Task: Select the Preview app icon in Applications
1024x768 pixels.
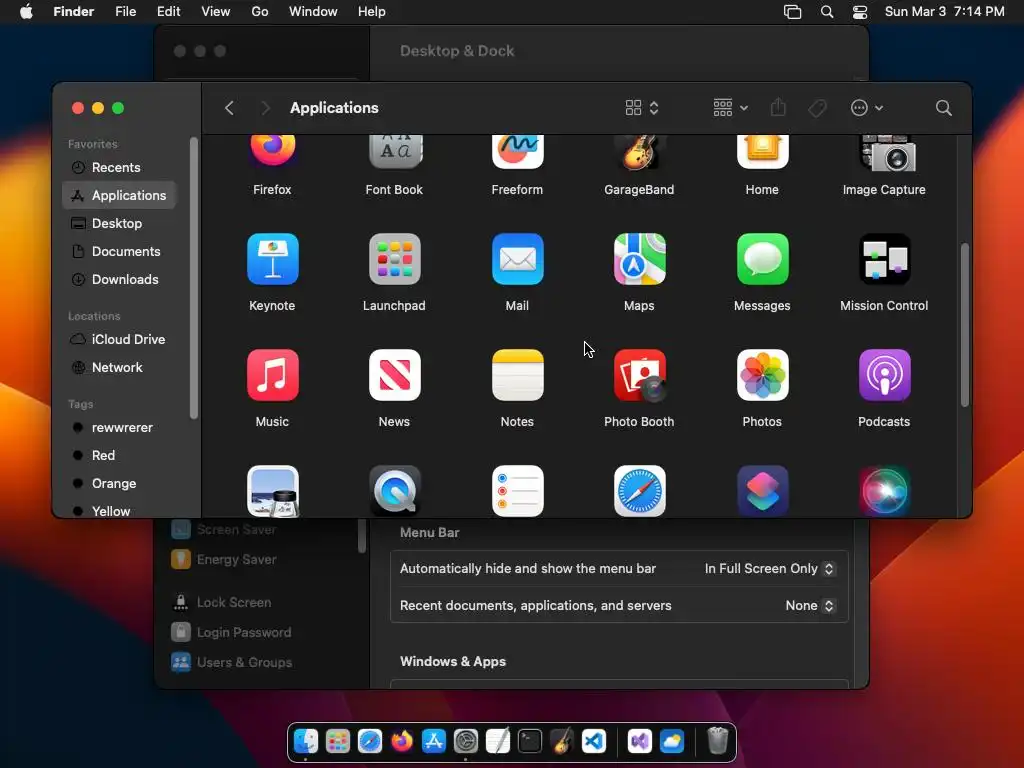Action: pos(272,490)
